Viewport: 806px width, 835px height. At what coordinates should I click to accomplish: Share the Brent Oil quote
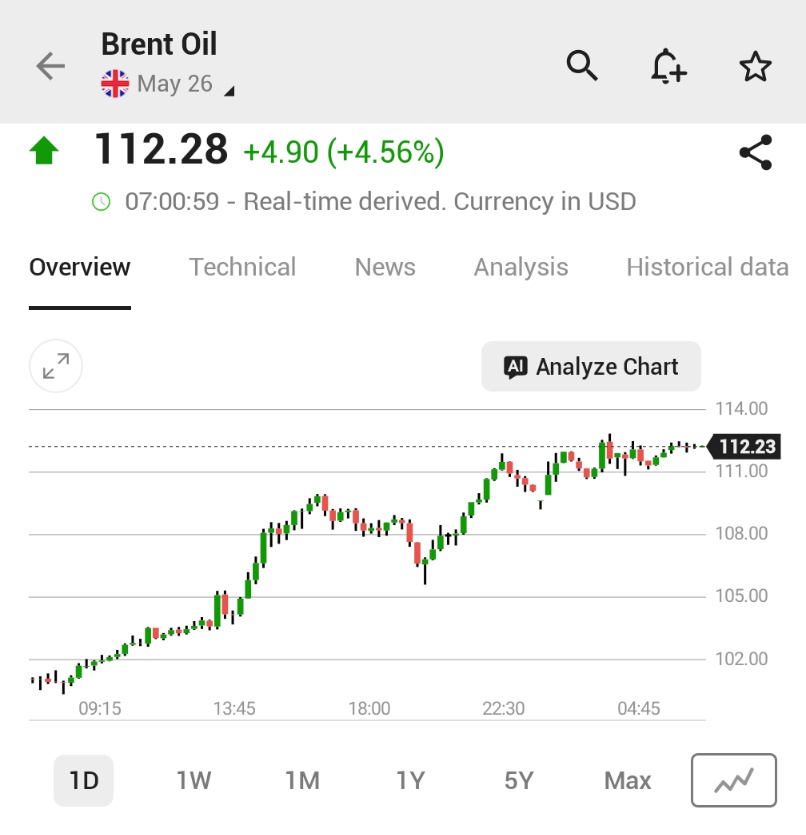pyautogui.click(x=755, y=152)
